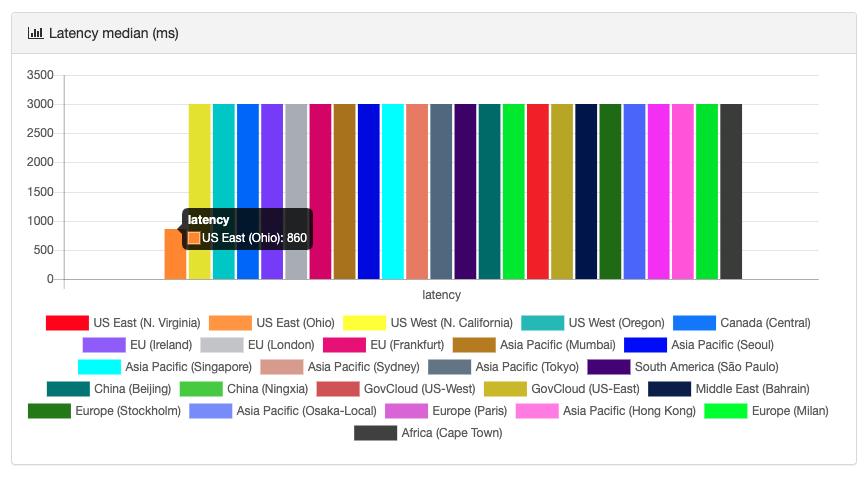868x478 pixels.
Task: Click the Canada (Central) blue legend swatch
Action: (x=694, y=323)
